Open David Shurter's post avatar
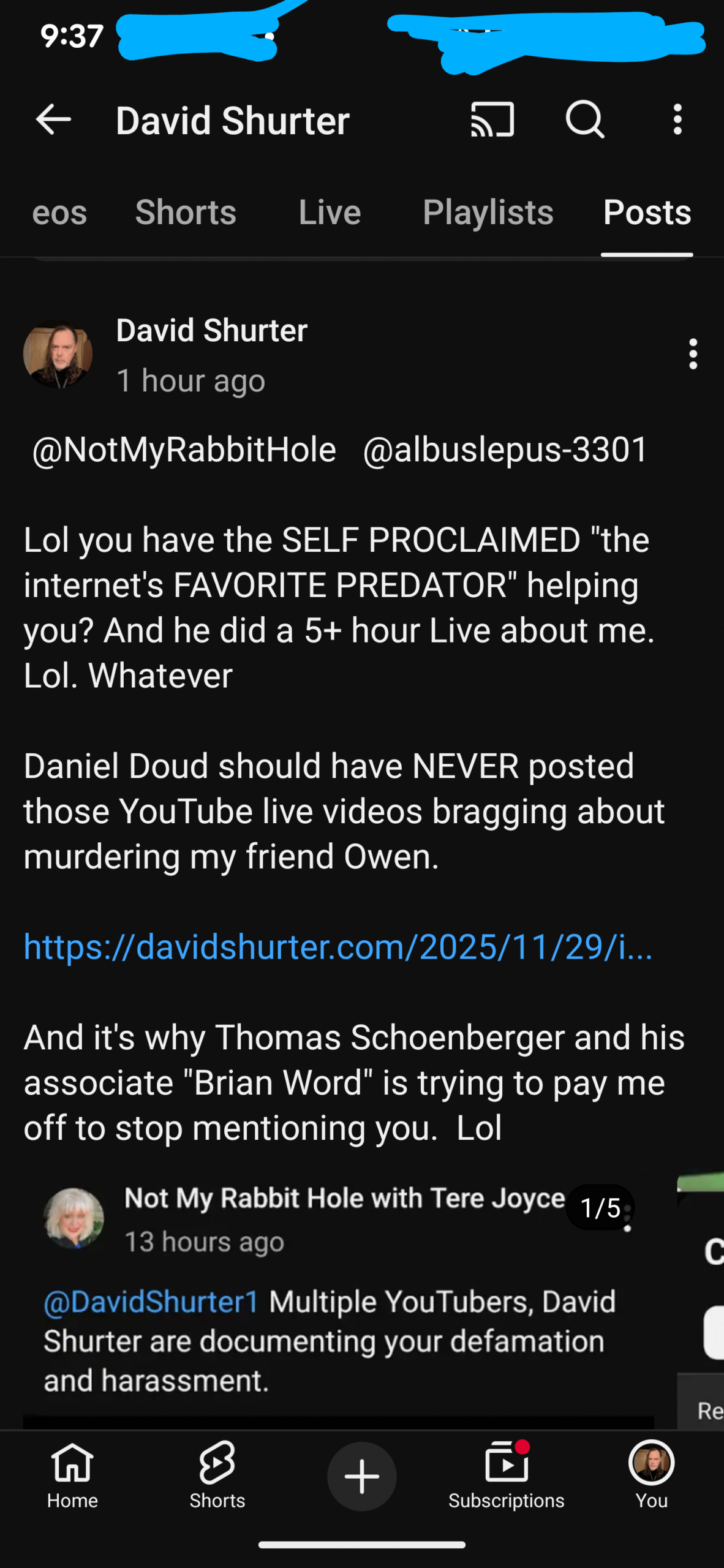This screenshot has width=724, height=1568. [x=58, y=354]
